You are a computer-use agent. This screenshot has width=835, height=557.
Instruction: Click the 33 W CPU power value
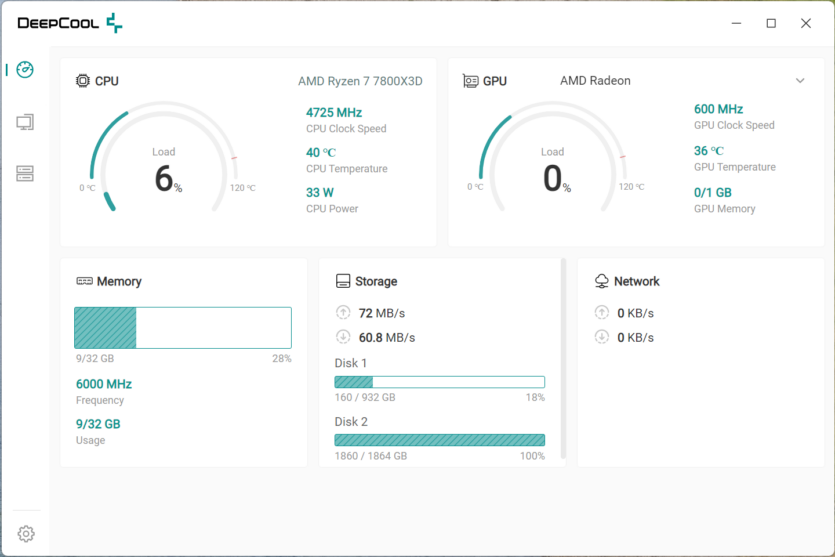click(320, 192)
